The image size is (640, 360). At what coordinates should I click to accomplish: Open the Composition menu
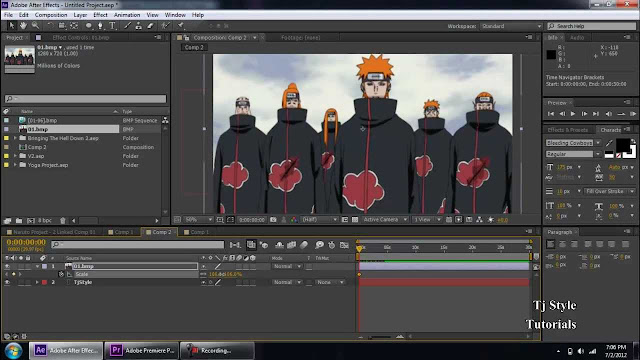click(51, 15)
